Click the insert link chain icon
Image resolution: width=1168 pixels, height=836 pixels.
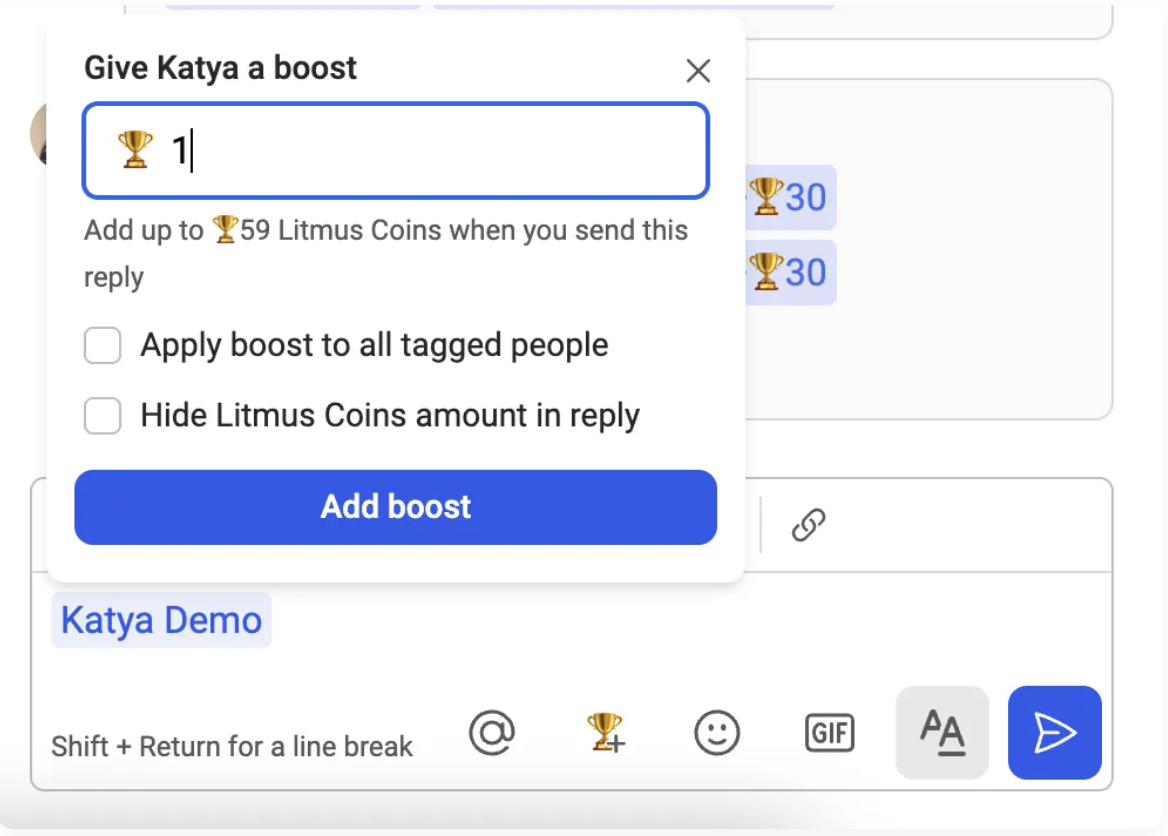point(808,524)
